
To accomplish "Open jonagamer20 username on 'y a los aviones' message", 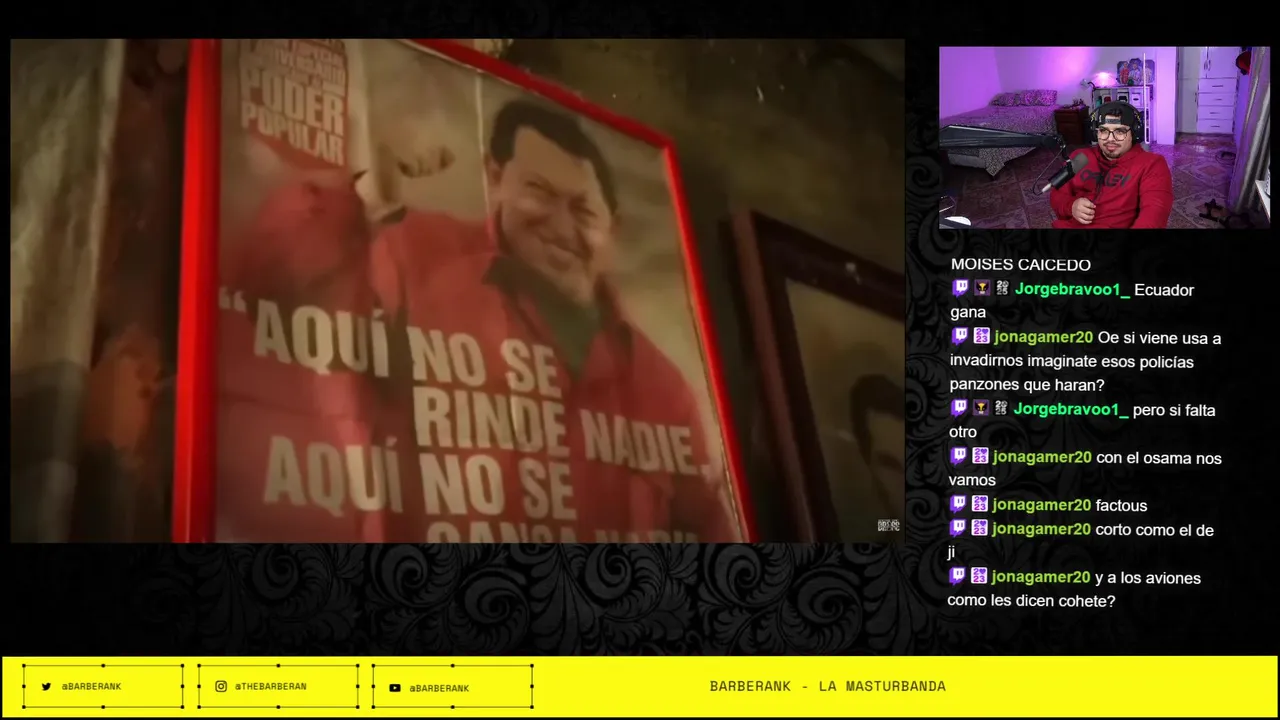I will point(1041,578).
